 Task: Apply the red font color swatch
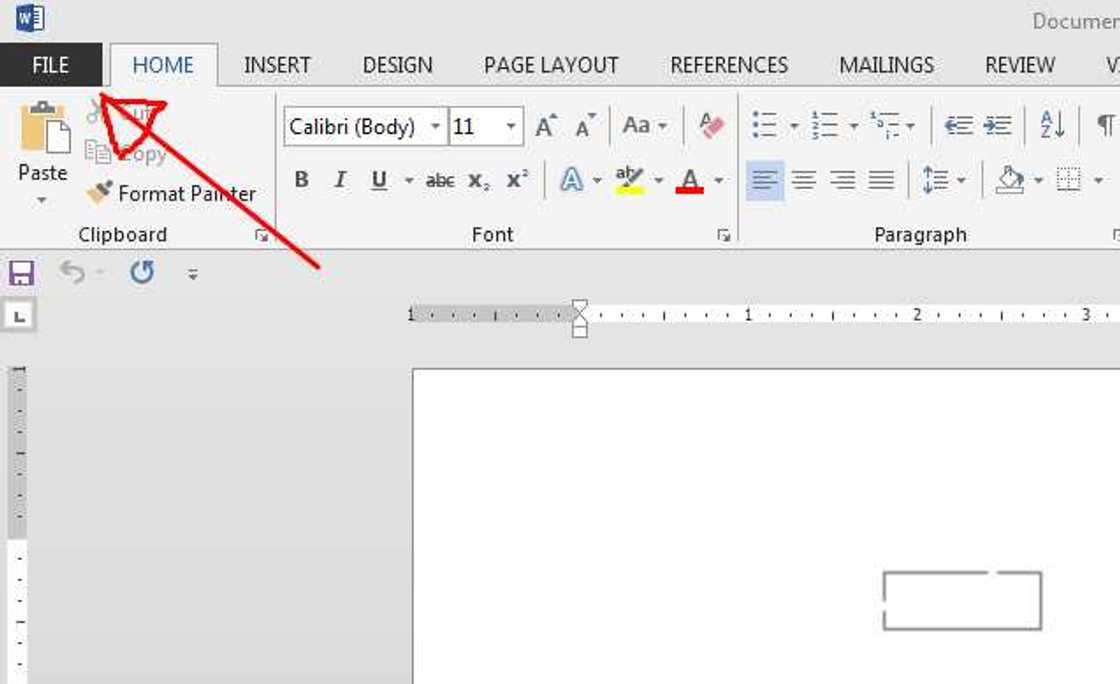coord(690,180)
